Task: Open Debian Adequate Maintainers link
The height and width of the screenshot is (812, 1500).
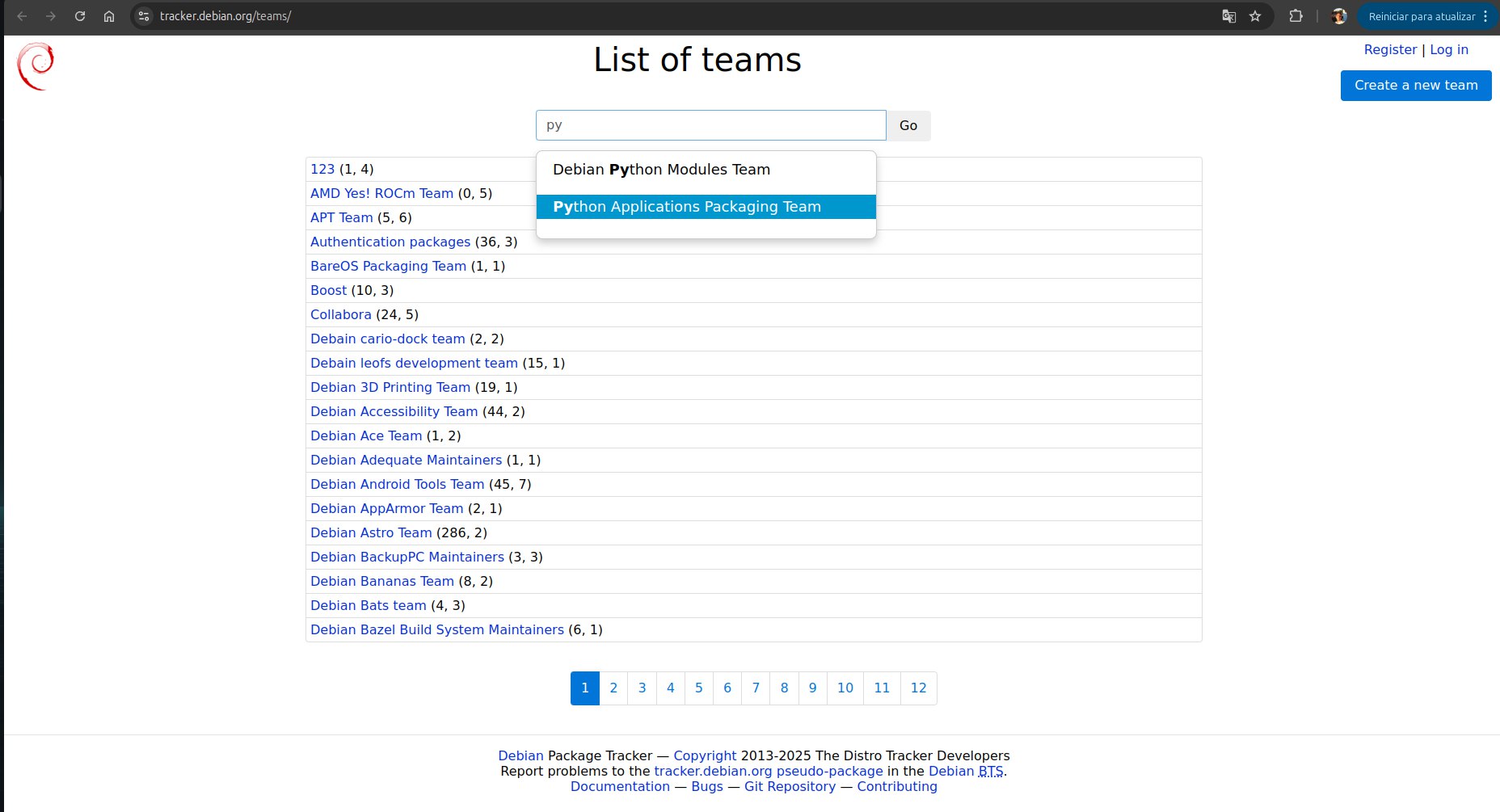Action: pyautogui.click(x=407, y=460)
